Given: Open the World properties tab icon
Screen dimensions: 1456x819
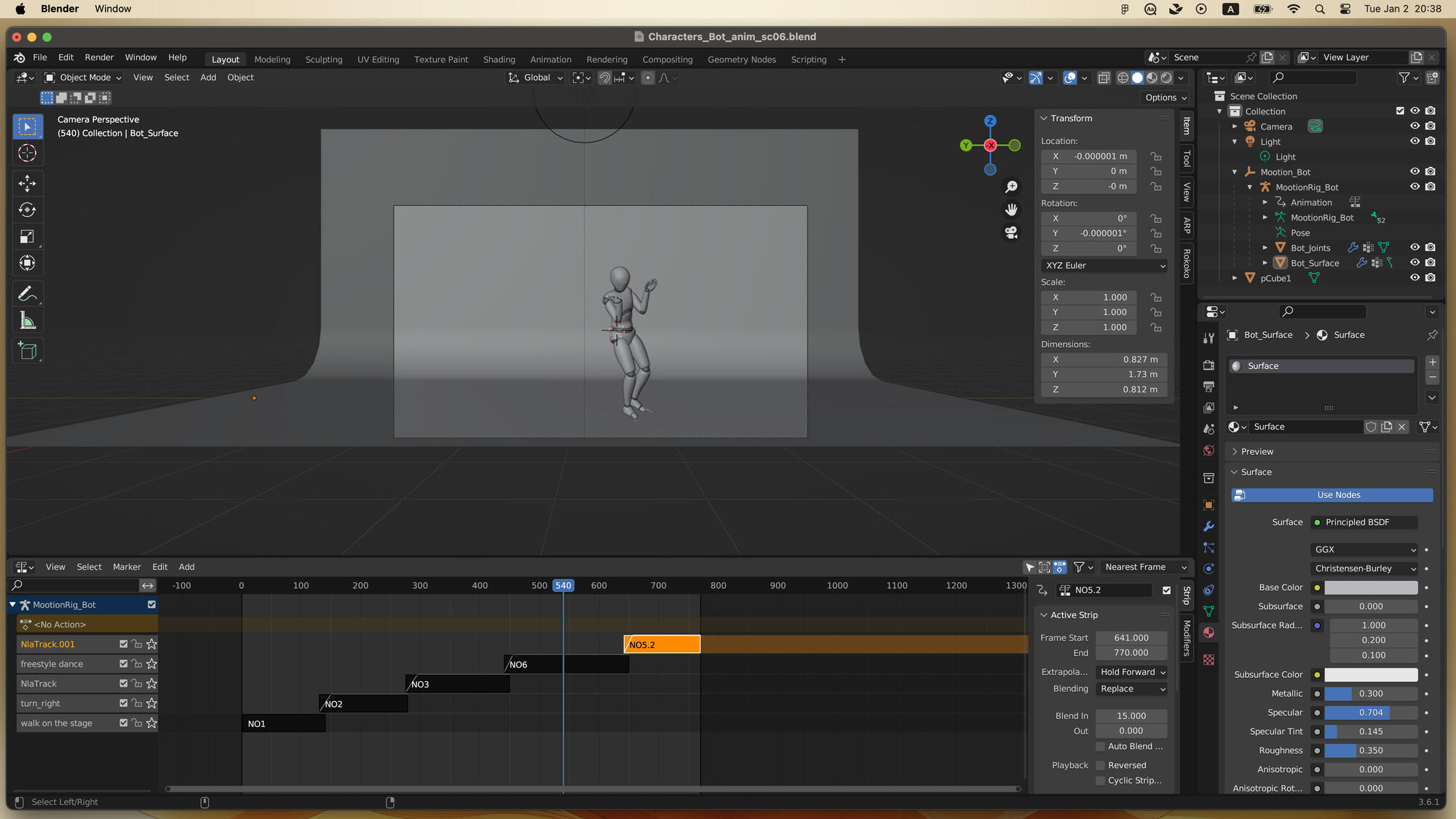Looking at the screenshot, I should (1208, 450).
